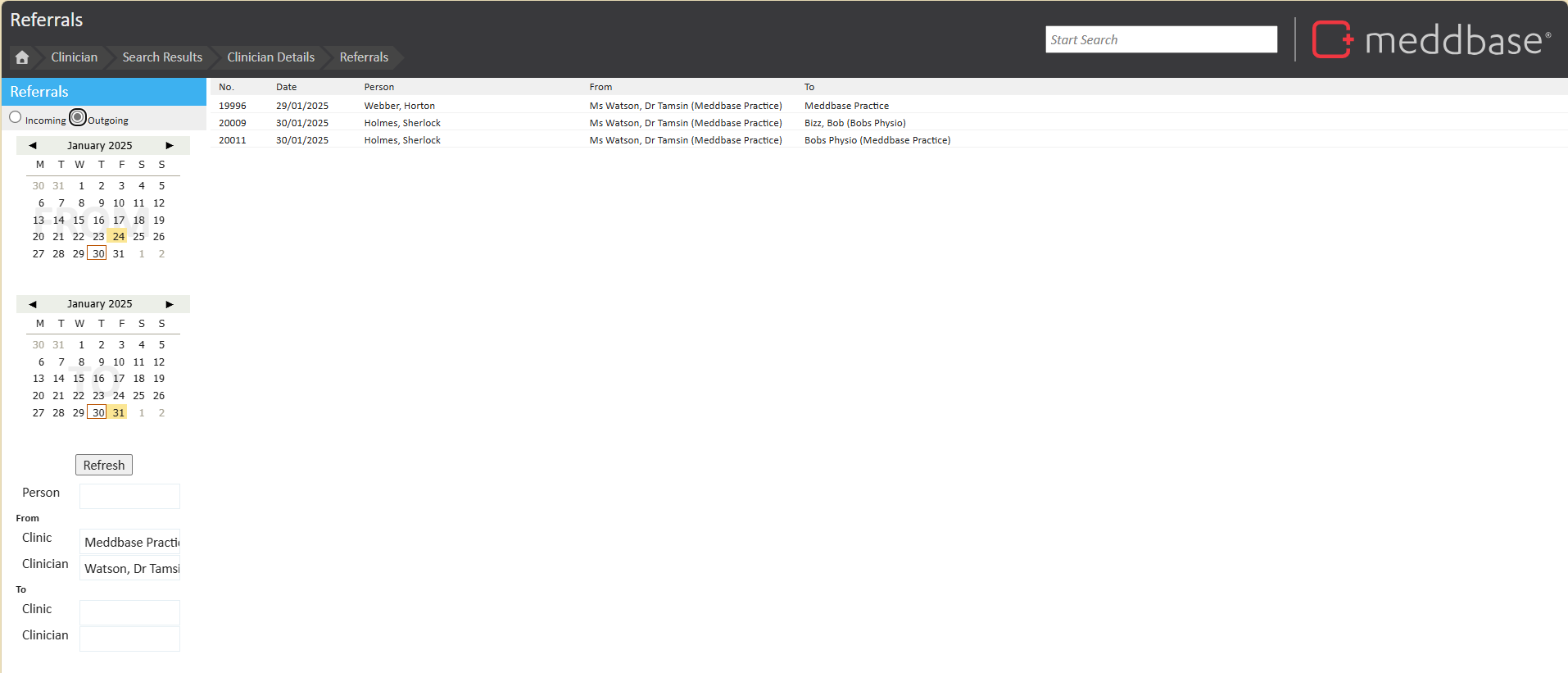Open referral 19996 for Webber, Horton
Image resolution: width=1568 pixels, height=673 pixels.
399,106
